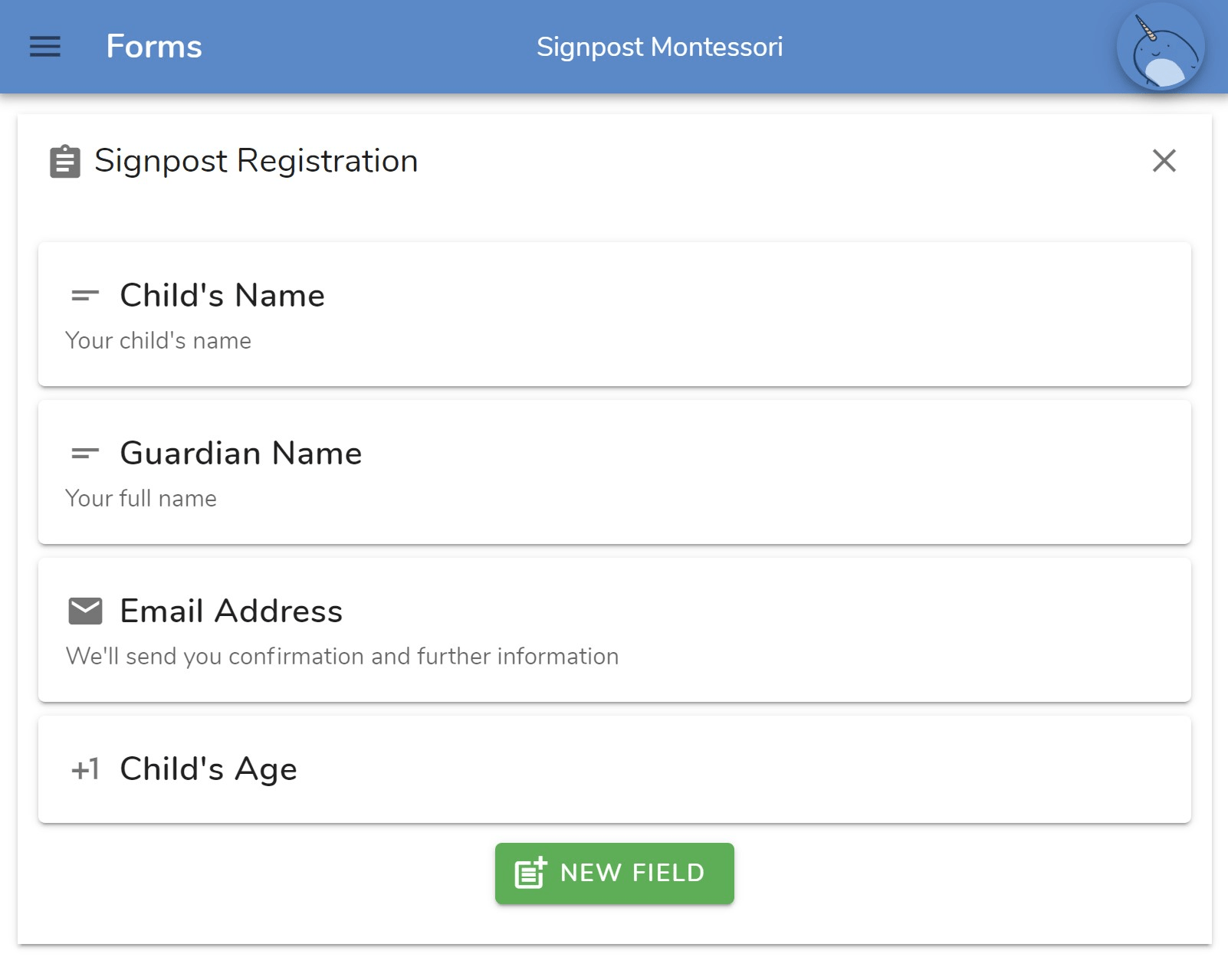Open the Child's Age field card
Viewport: 1228px width, 980px height.
coord(615,769)
